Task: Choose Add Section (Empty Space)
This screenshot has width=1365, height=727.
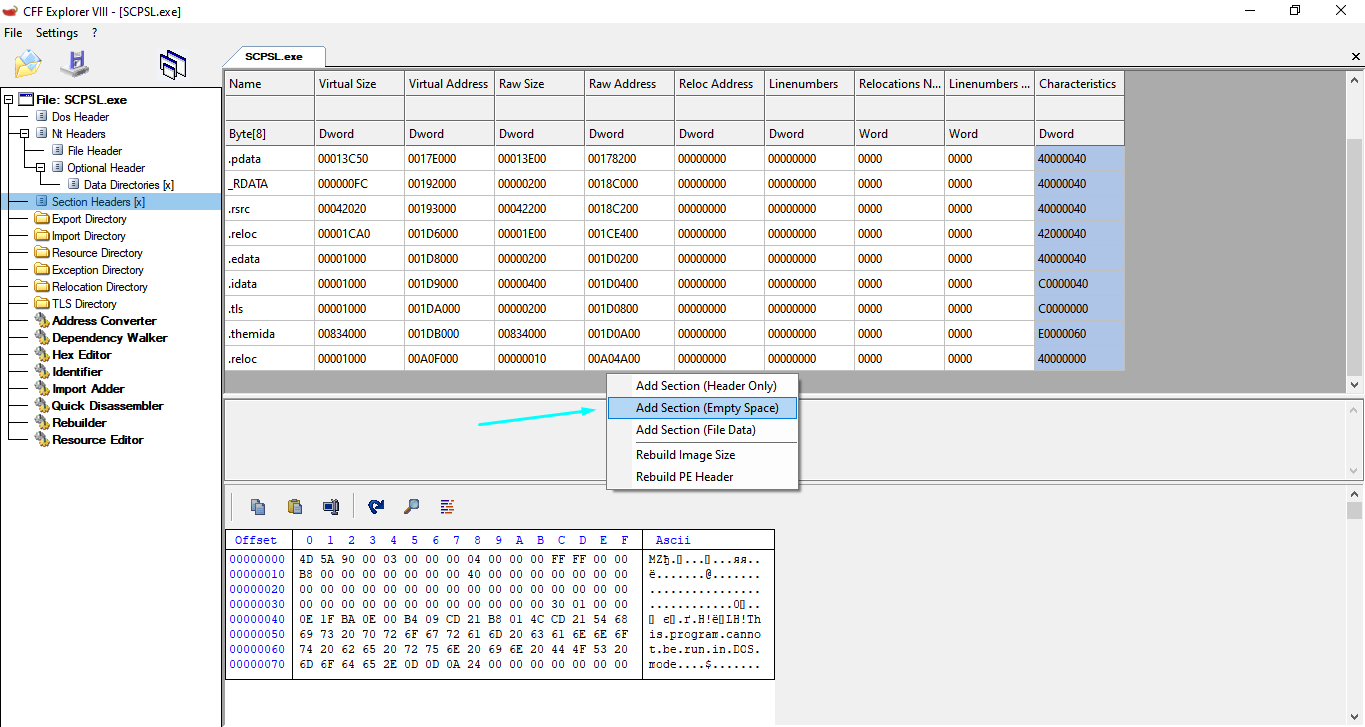Action: pos(702,408)
